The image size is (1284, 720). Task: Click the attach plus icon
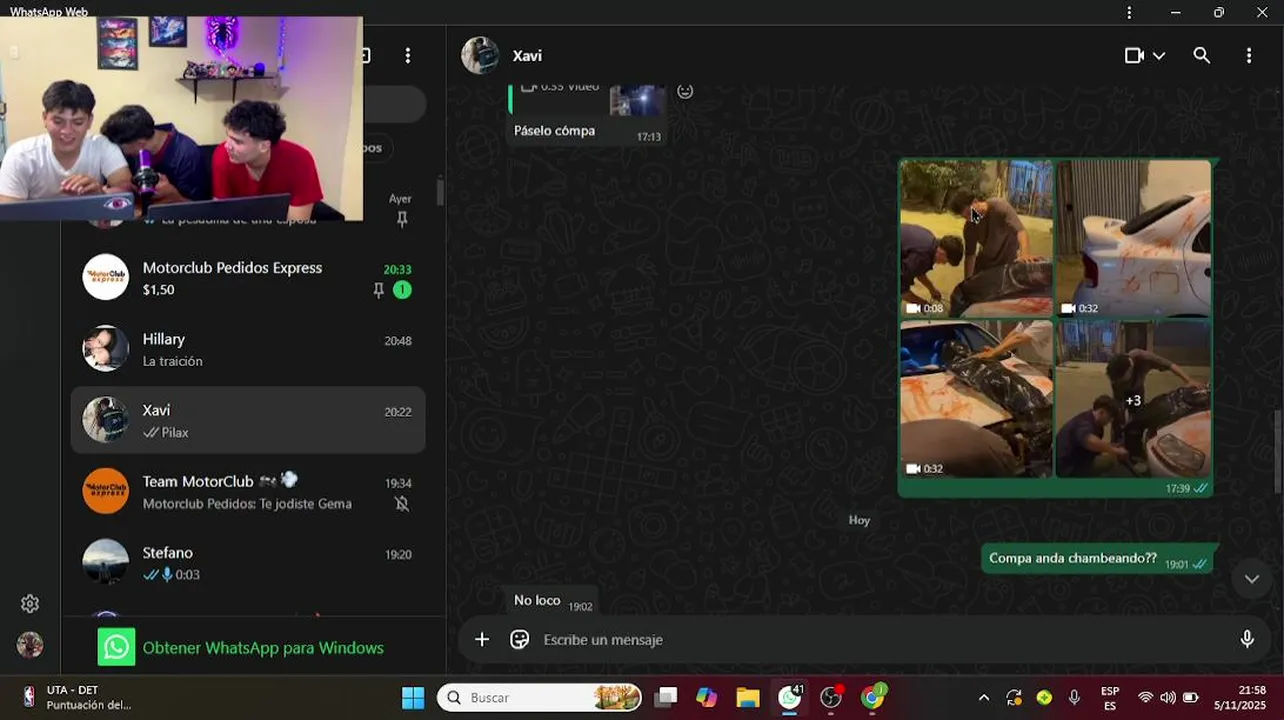click(x=482, y=640)
